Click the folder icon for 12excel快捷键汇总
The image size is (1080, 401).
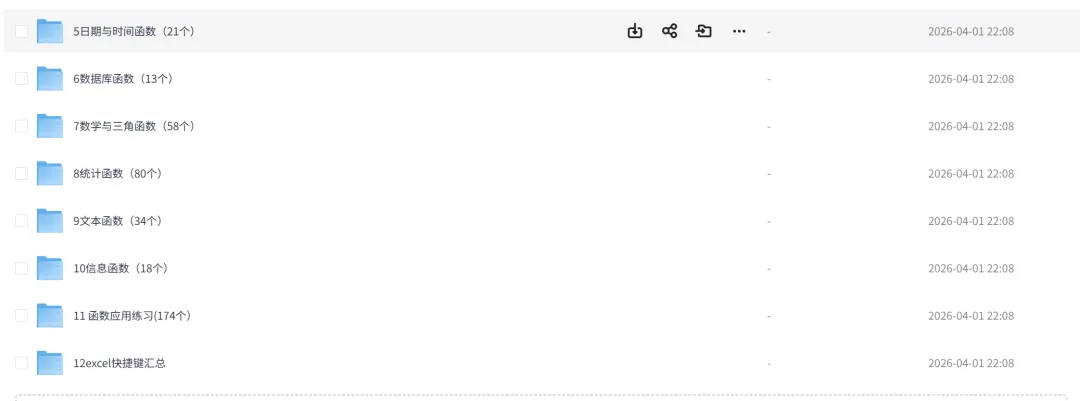pos(50,363)
